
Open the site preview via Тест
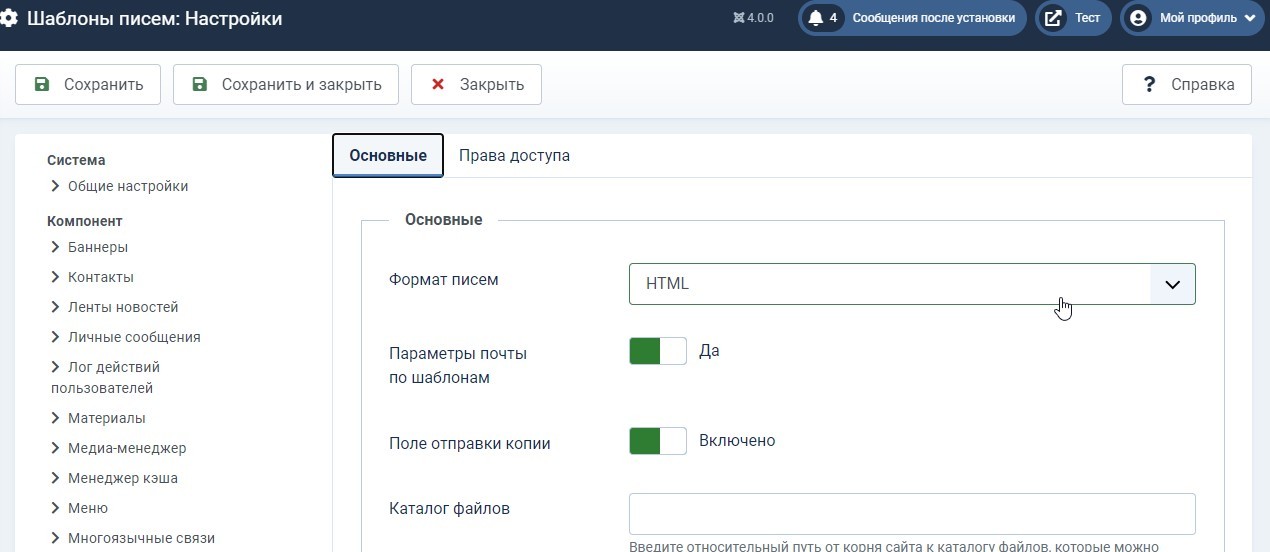tap(1073, 18)
